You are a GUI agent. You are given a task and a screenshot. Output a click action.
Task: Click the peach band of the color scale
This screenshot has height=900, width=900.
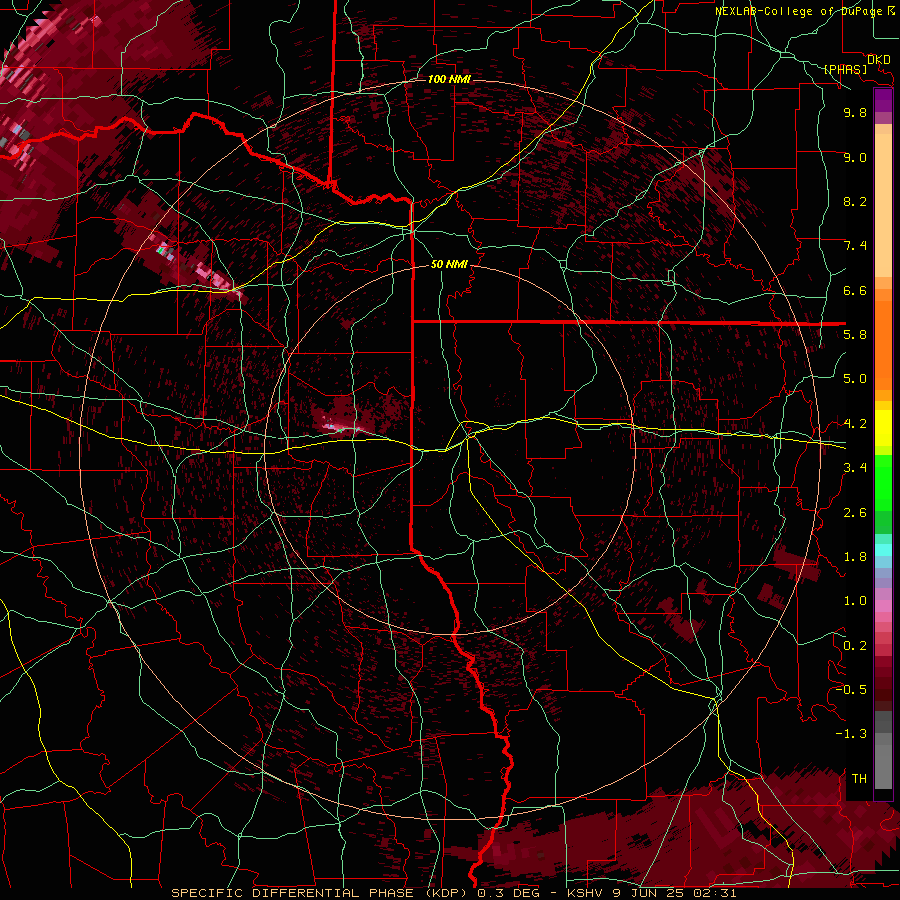pos(883,201)
